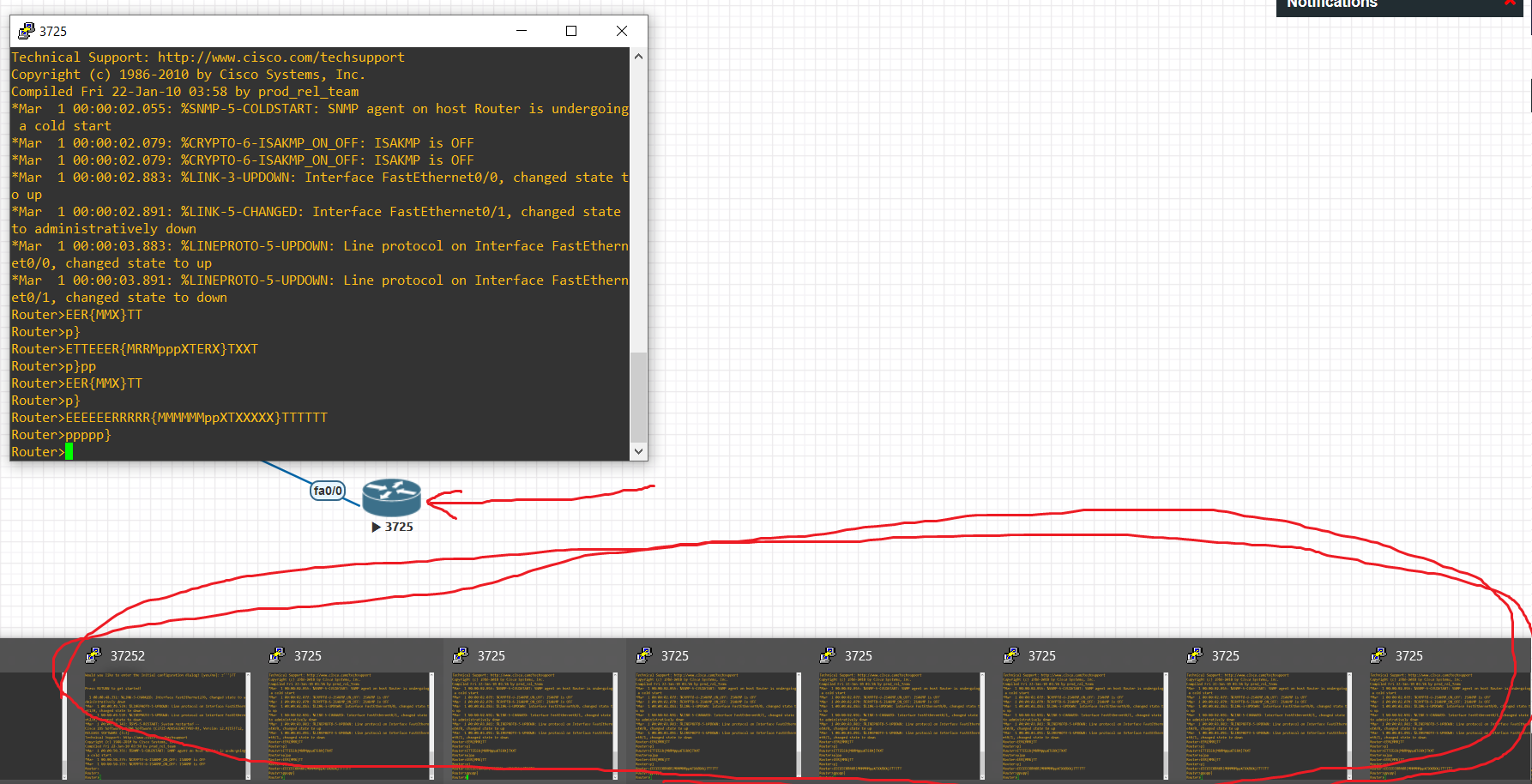Click the Router> prompt on the last line
Image resolution: width=1532 pixels, height=784 pixels.
[x=38, y=452]
